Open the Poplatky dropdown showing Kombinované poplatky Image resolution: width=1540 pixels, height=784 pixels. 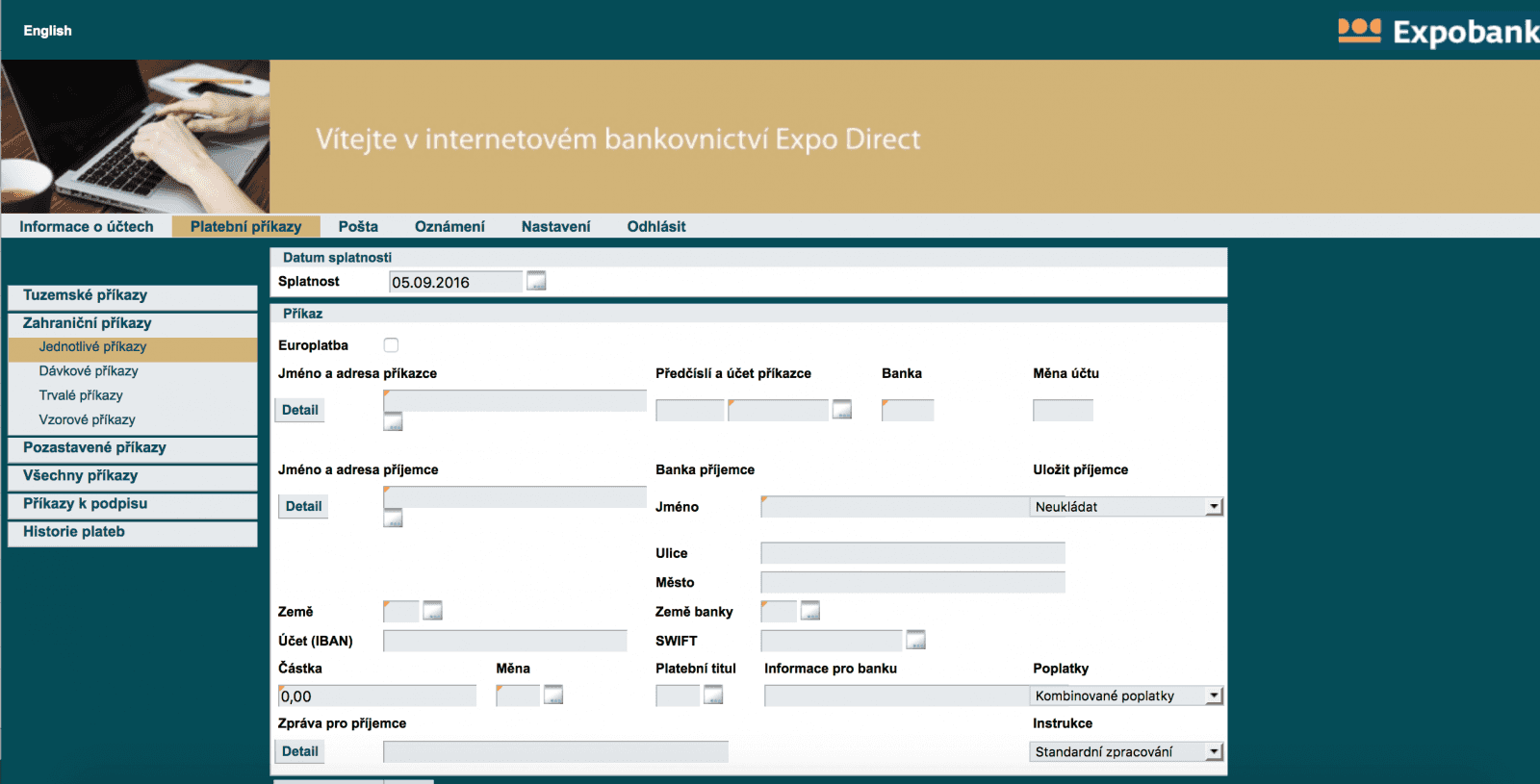tap(1126, 695)
